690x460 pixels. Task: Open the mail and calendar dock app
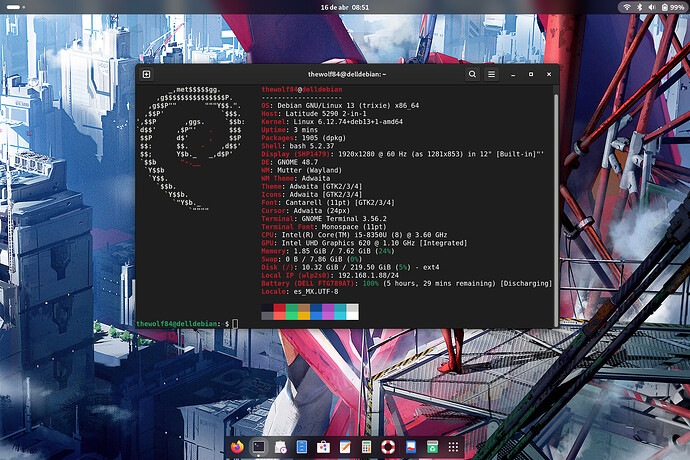280,447
